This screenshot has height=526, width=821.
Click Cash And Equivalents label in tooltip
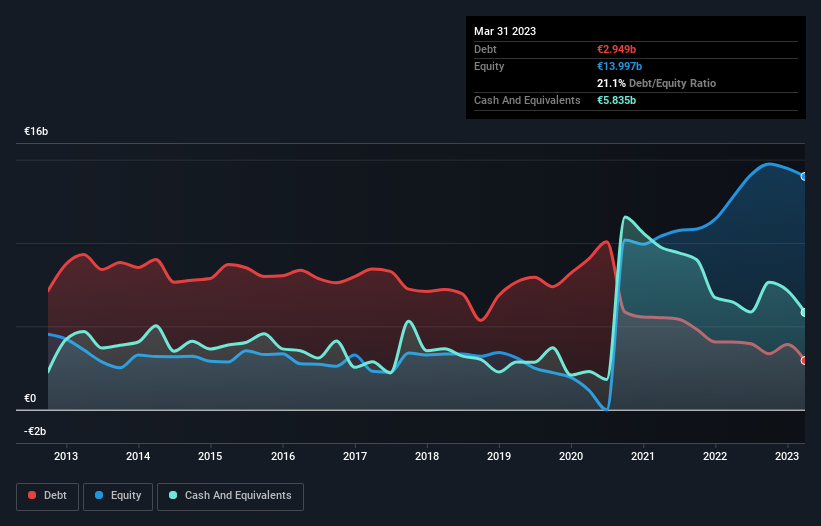(527, 100)
